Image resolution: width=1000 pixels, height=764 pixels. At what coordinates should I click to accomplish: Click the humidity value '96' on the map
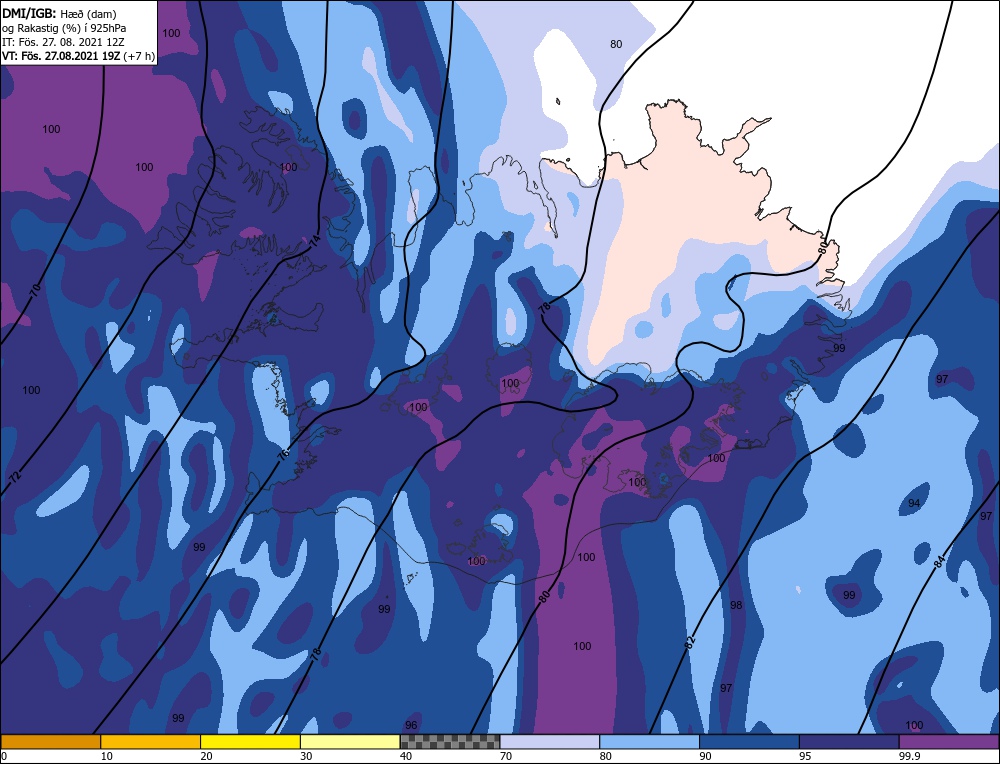tap(411, 725)
